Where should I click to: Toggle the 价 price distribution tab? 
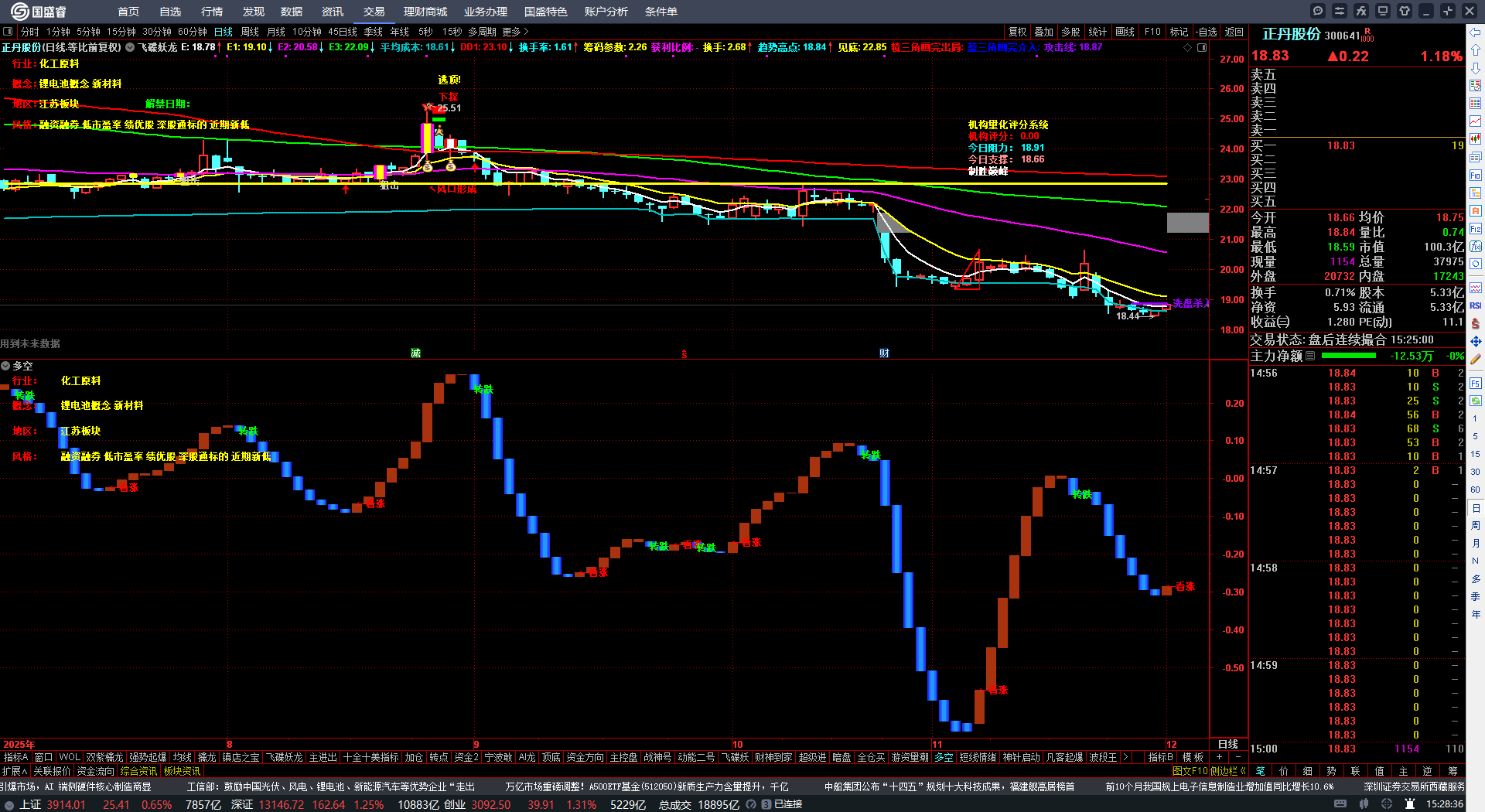(1284, 771)
